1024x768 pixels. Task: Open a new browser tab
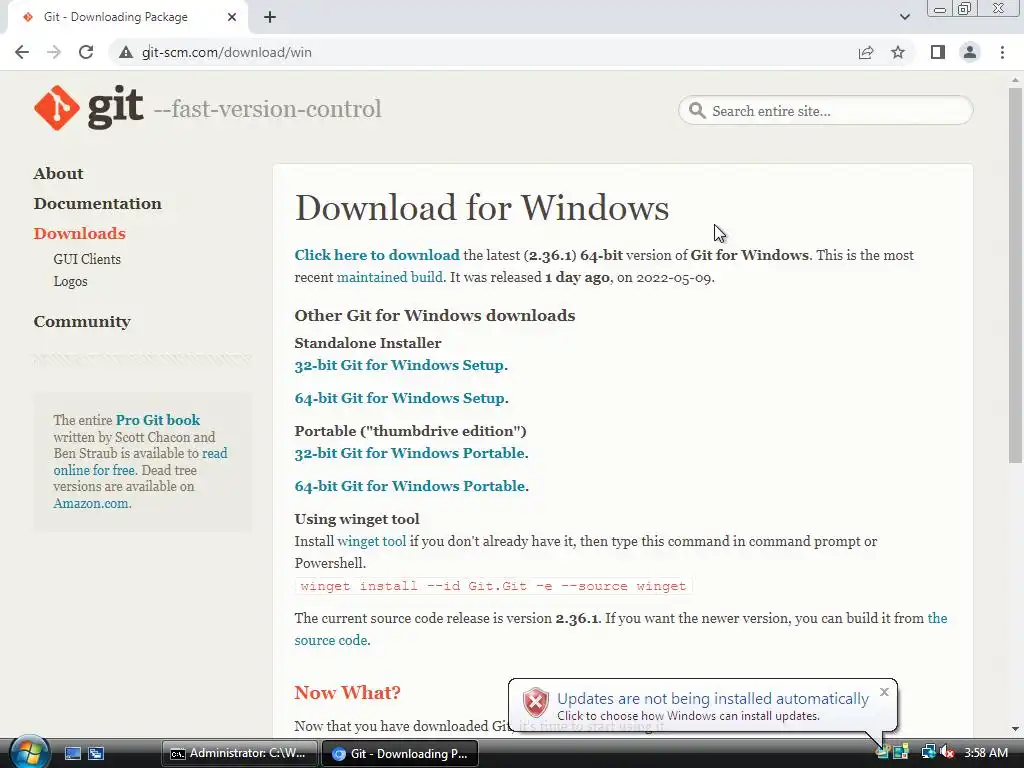(270, 17)
